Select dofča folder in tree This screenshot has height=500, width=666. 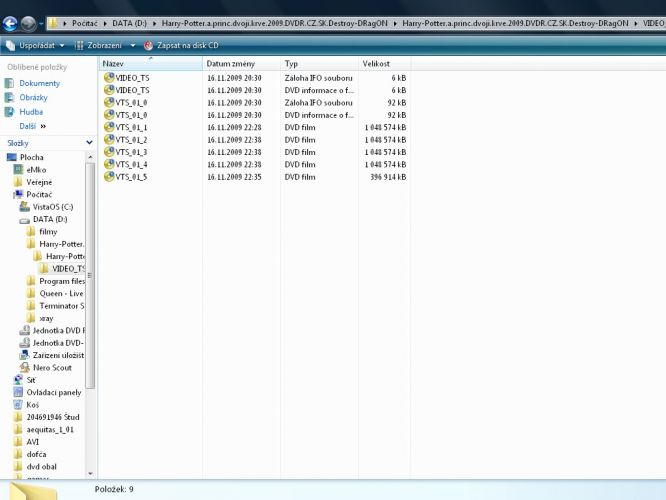coord(37,454)
